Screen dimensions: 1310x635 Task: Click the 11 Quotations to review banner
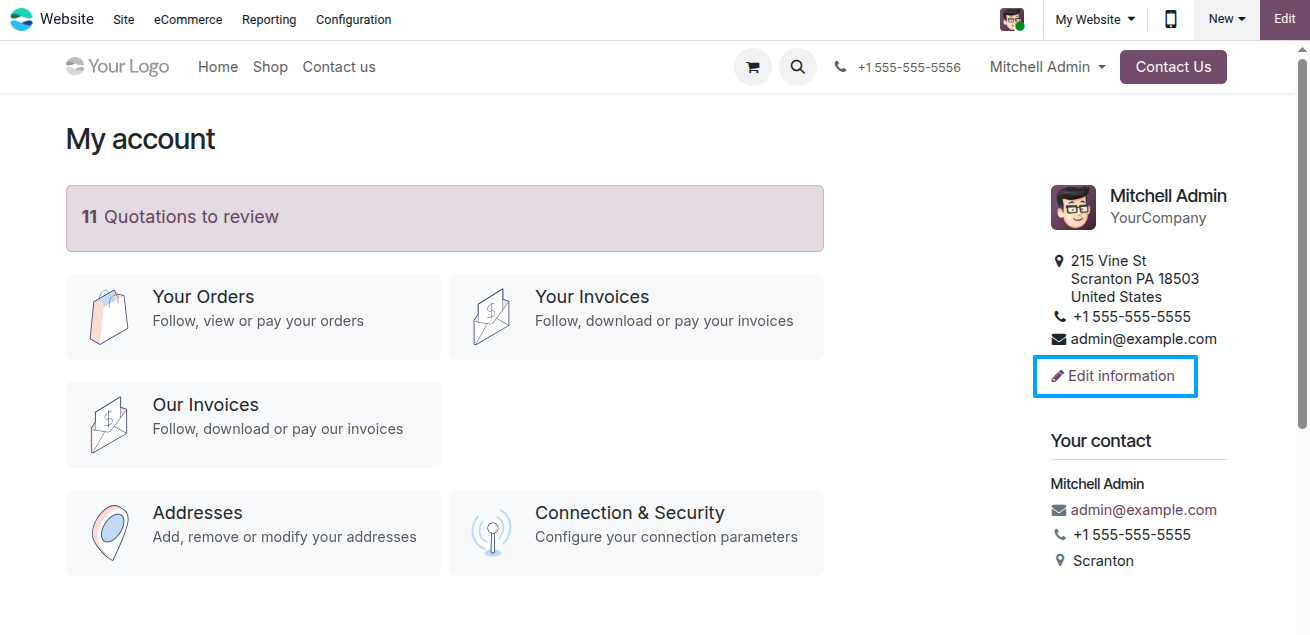(x=445, y=218)
